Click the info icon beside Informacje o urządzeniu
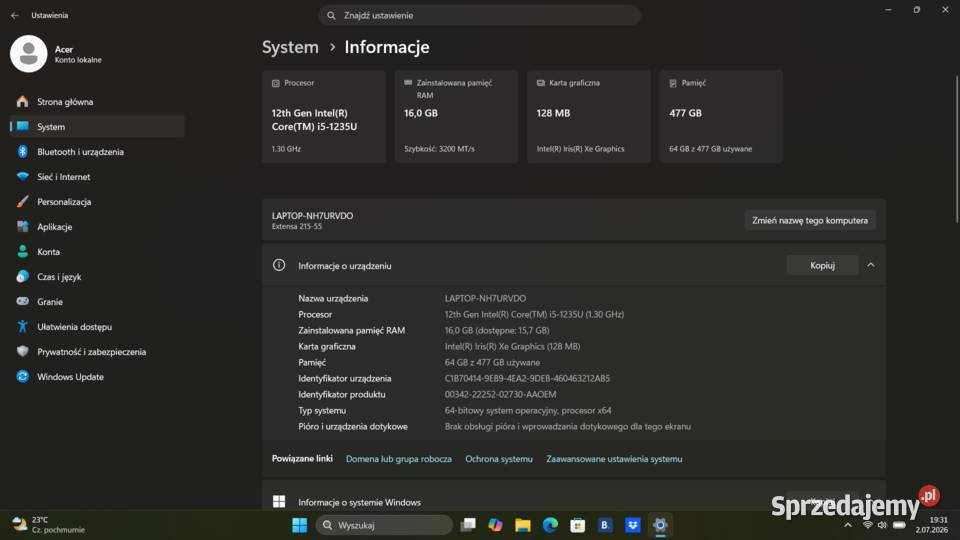 pyautogui.click(x=279, y=265)
